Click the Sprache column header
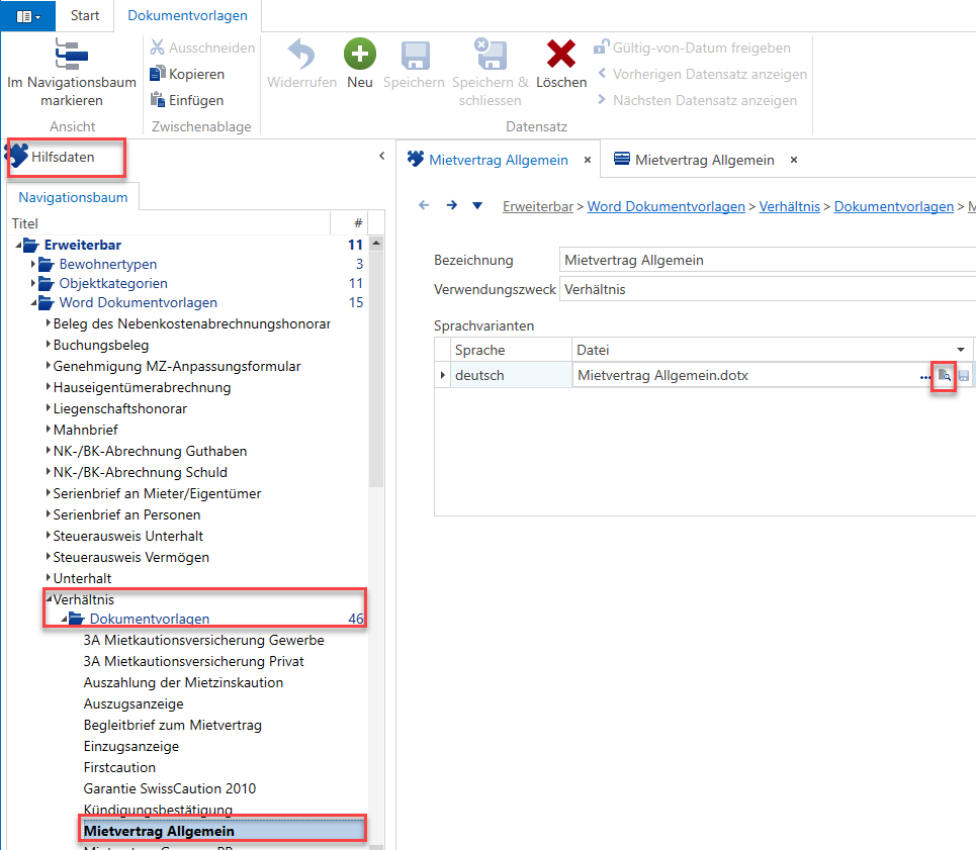Viewport: 976px width, 850px height. click(x=511, y=350)
